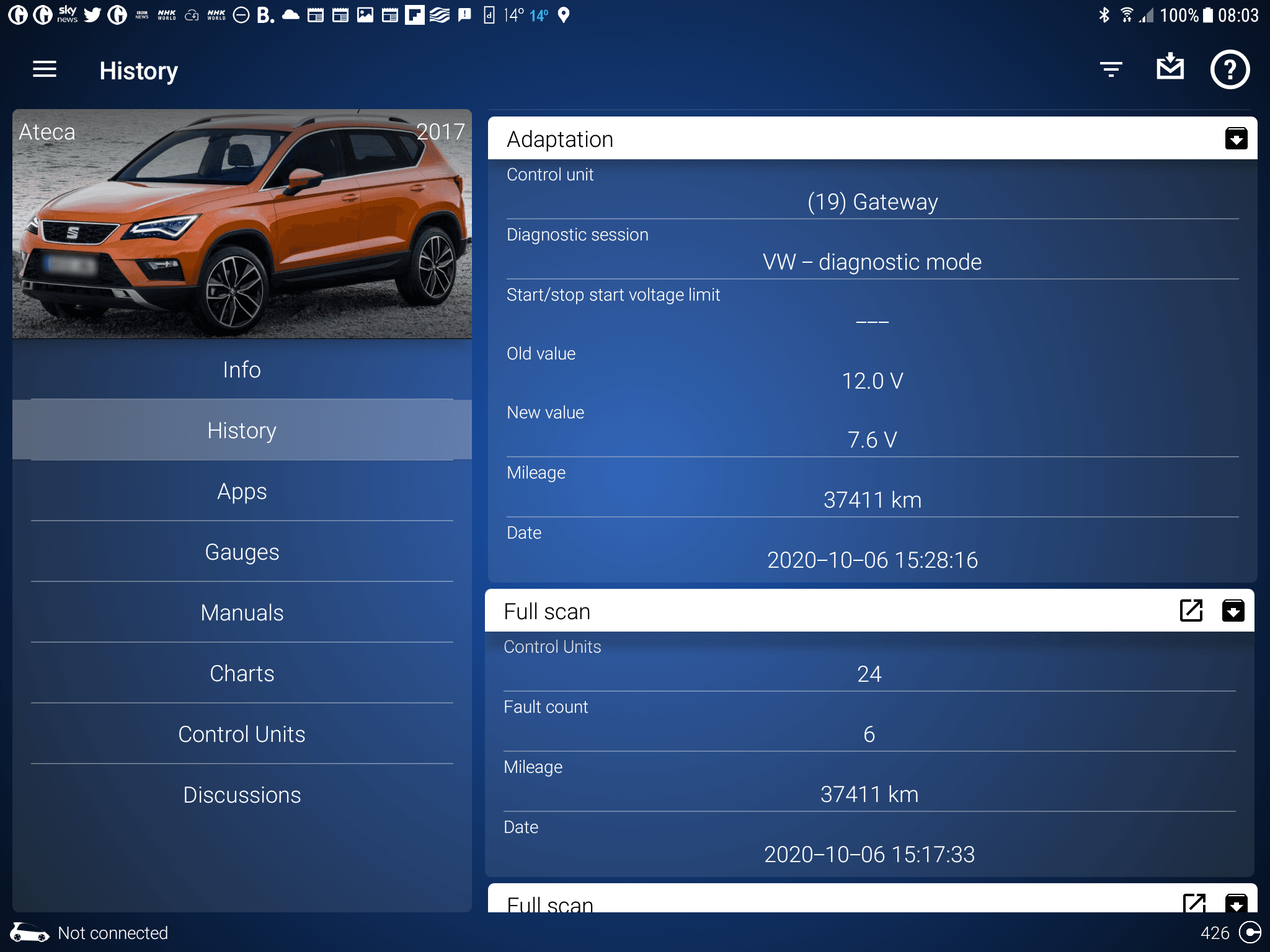Open the Apps section
Image resolution: width=1270 pixels, height=952 pixels.
[x=242, y=491]
